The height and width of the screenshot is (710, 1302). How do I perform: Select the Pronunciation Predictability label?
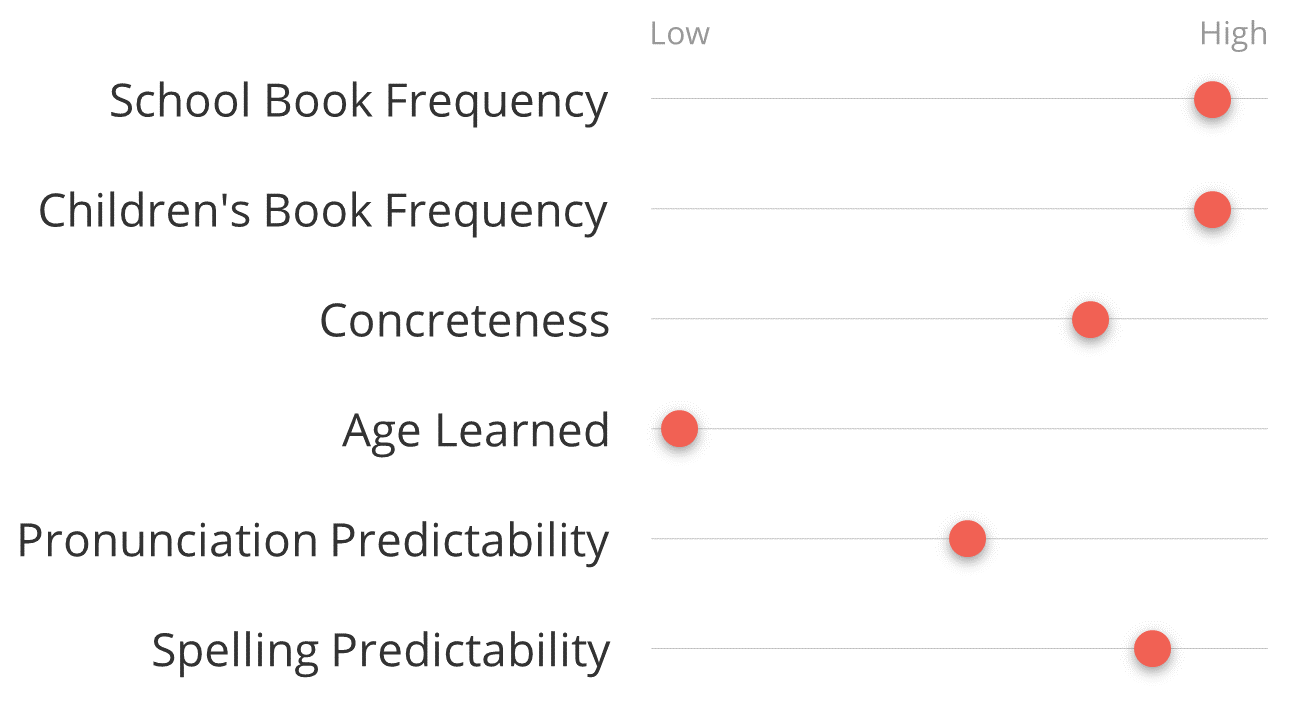tap(313, 542)
